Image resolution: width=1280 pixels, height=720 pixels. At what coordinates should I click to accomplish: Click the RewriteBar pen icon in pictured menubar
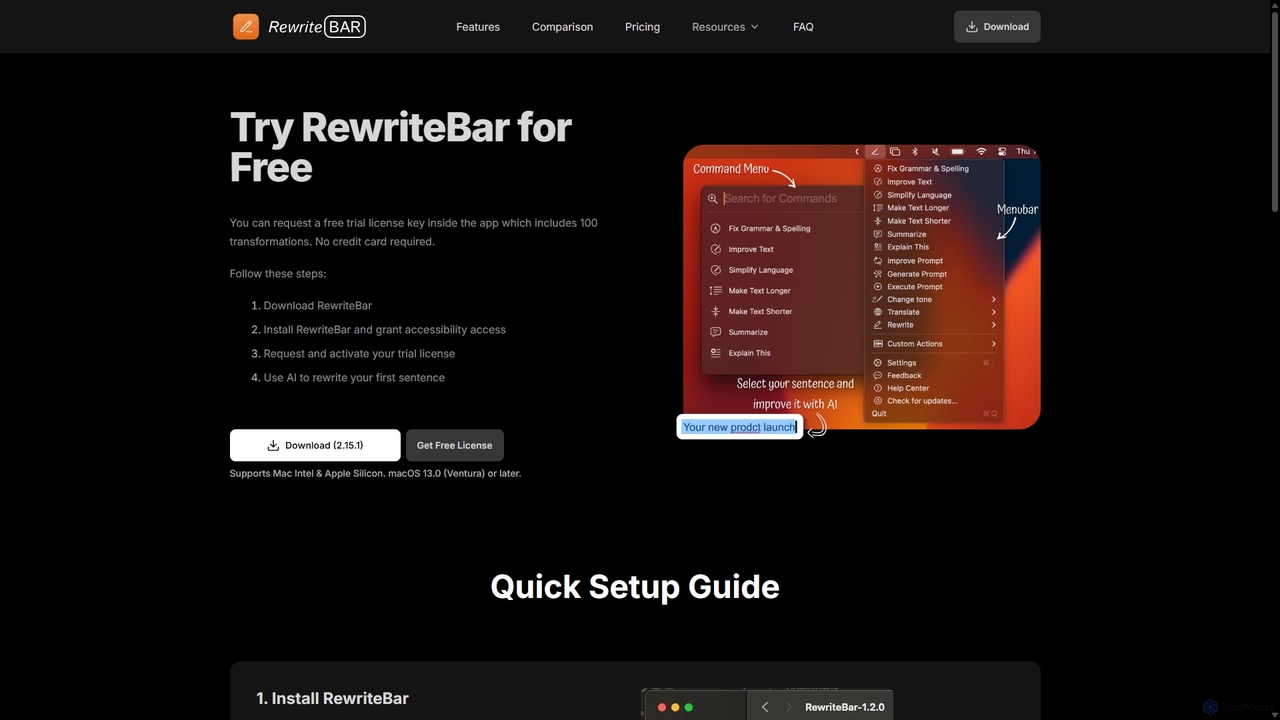click(x=875, y=152)
